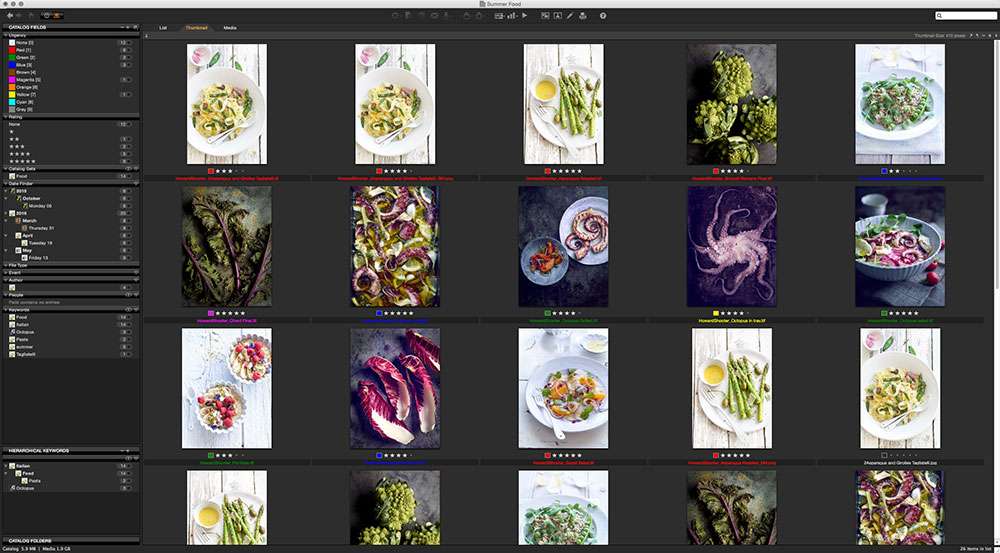Viewport: 1000px width, 553px height.
Task: Select the Thumbnail tab
Action: click(196, 28)
